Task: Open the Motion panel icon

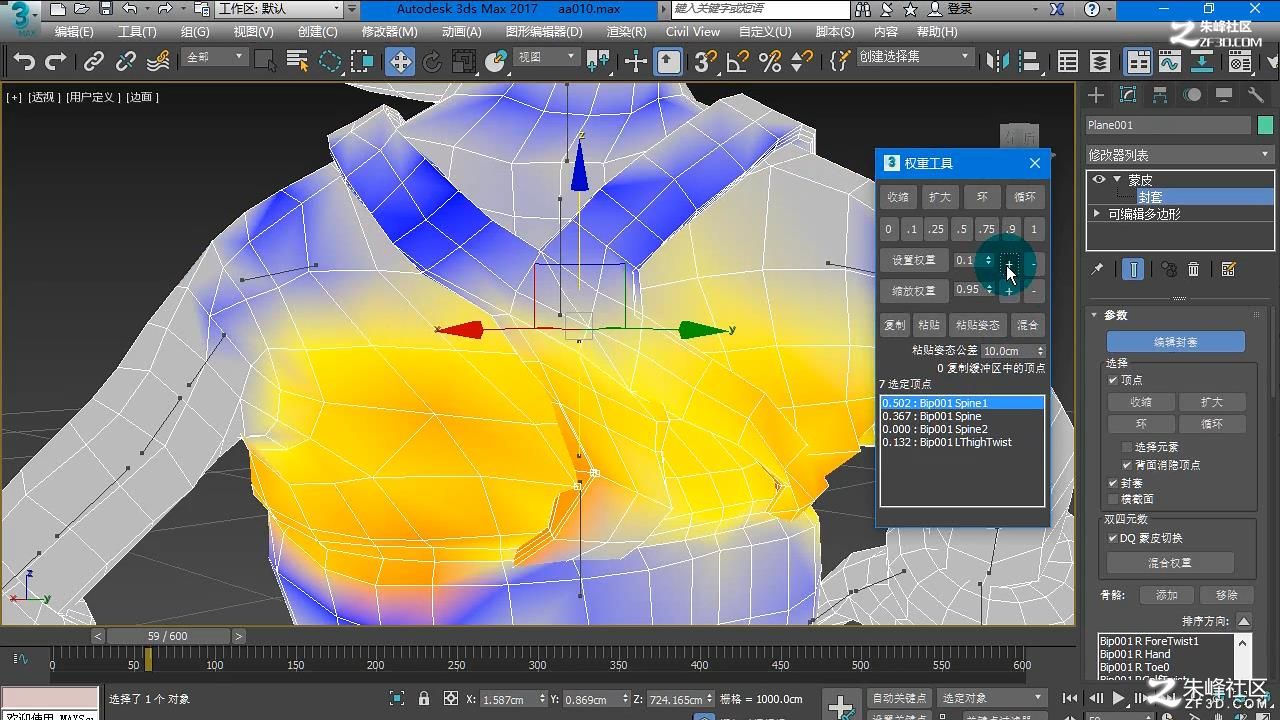Action: (x=1192, y=95)
